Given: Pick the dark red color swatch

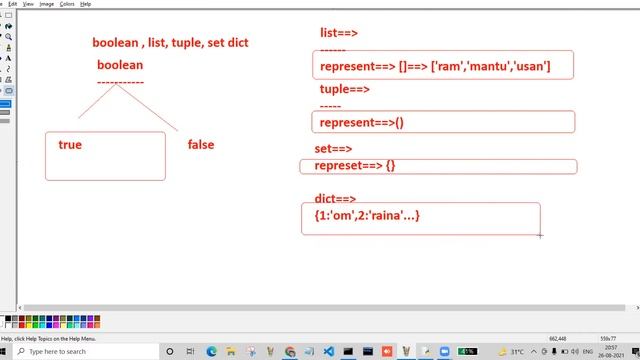Looking at the screenshot, I should [x=22, y=318].
